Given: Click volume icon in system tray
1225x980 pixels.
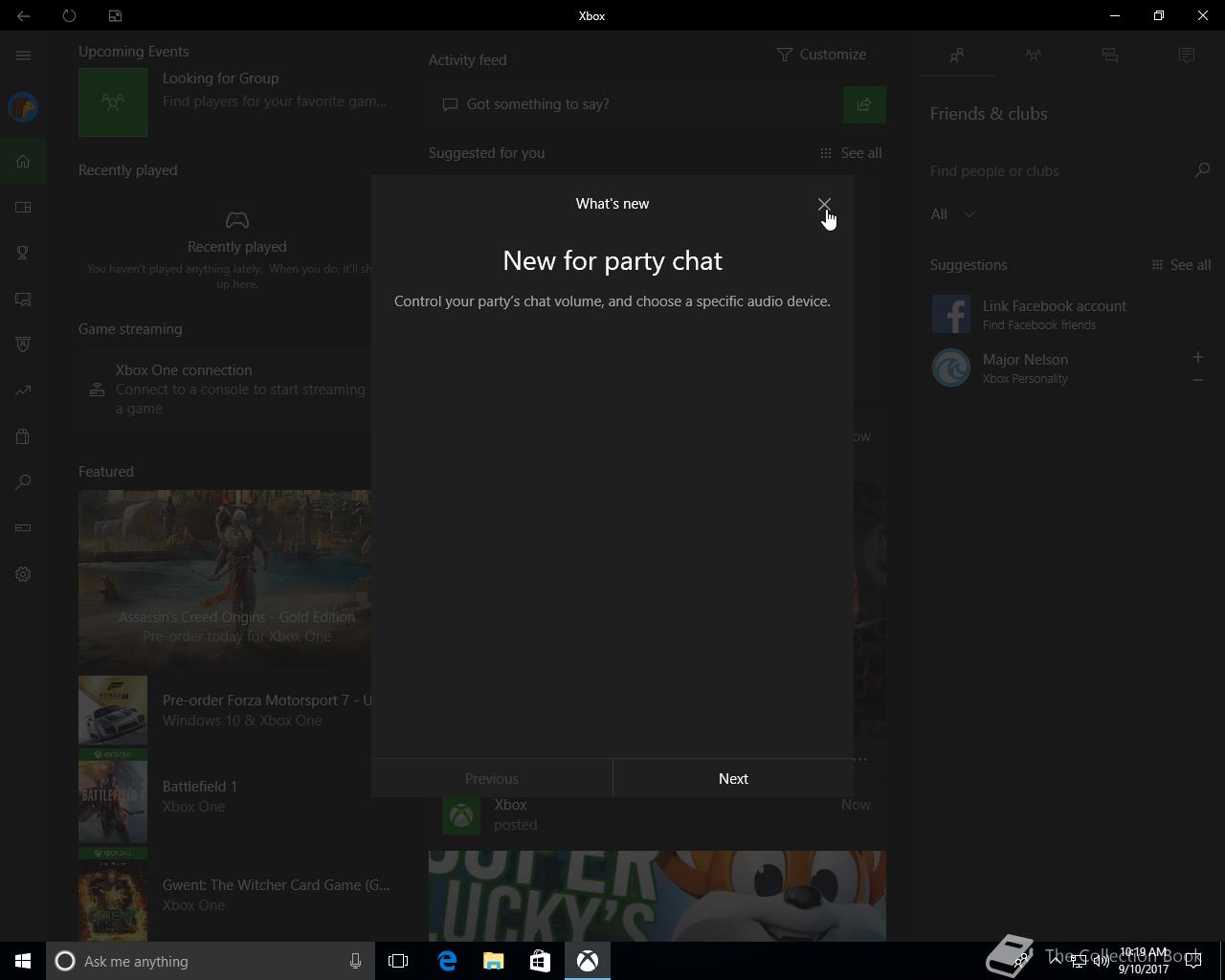Looking at the screenshot, I should [x=1102, y=961].
